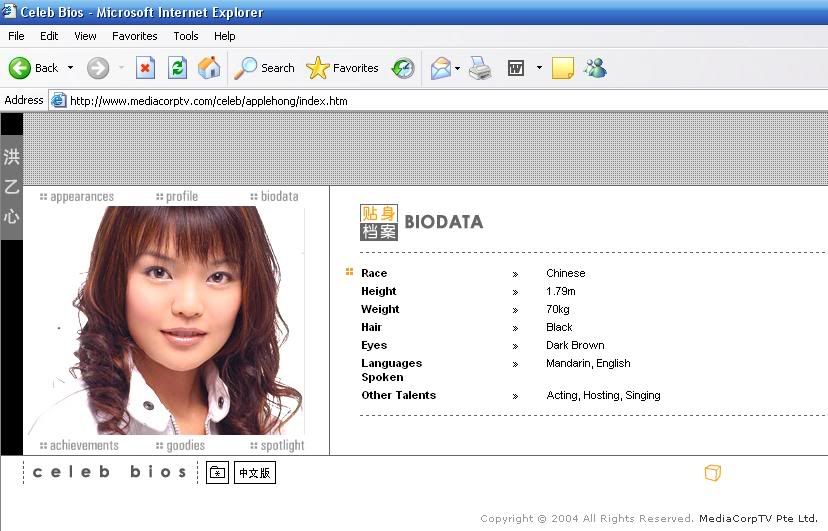828x531 pixels.
Task: Click the height value 1.79m
Action: tap(561, 291)
